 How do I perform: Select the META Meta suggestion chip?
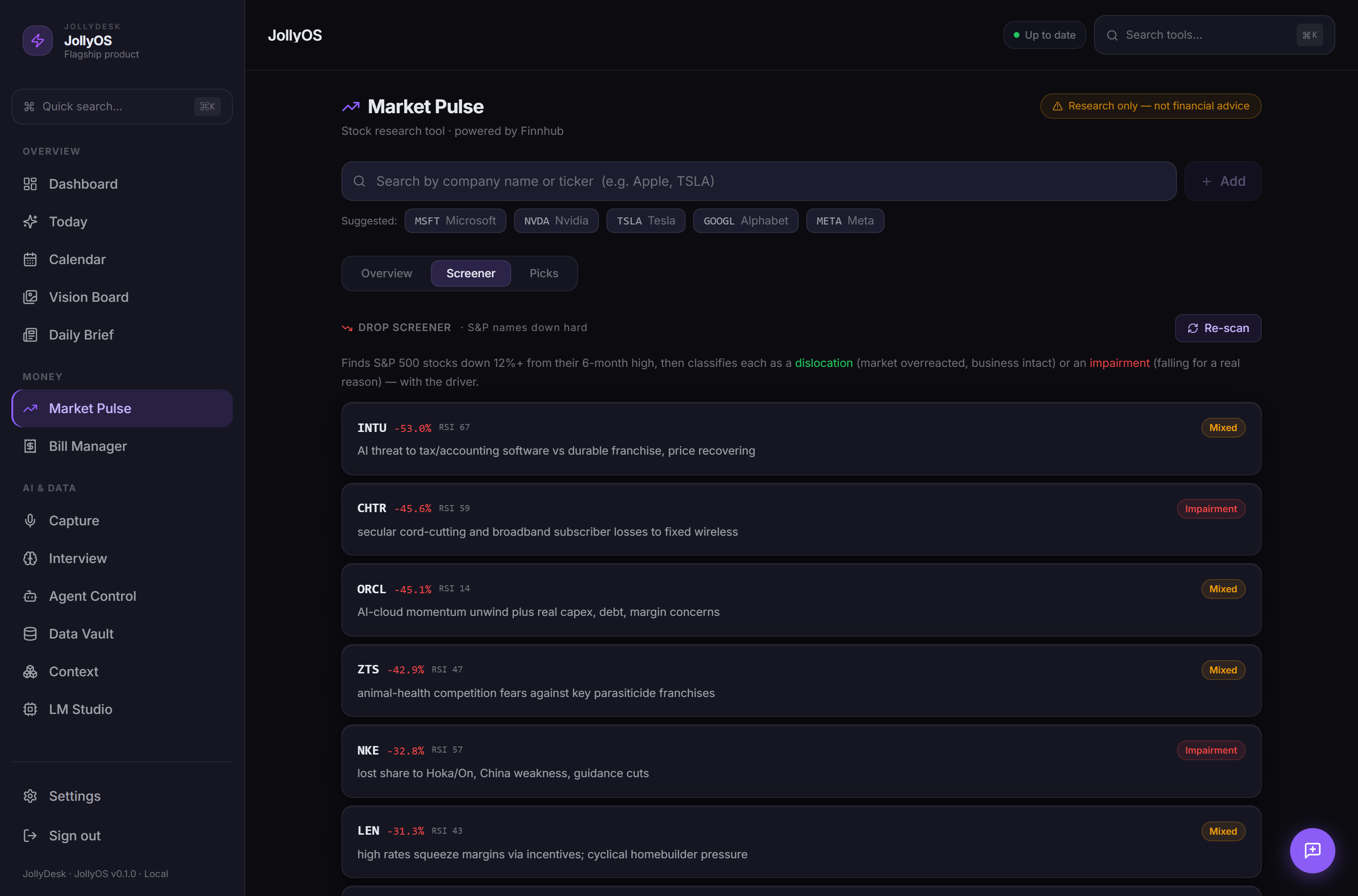click(845, 221)
